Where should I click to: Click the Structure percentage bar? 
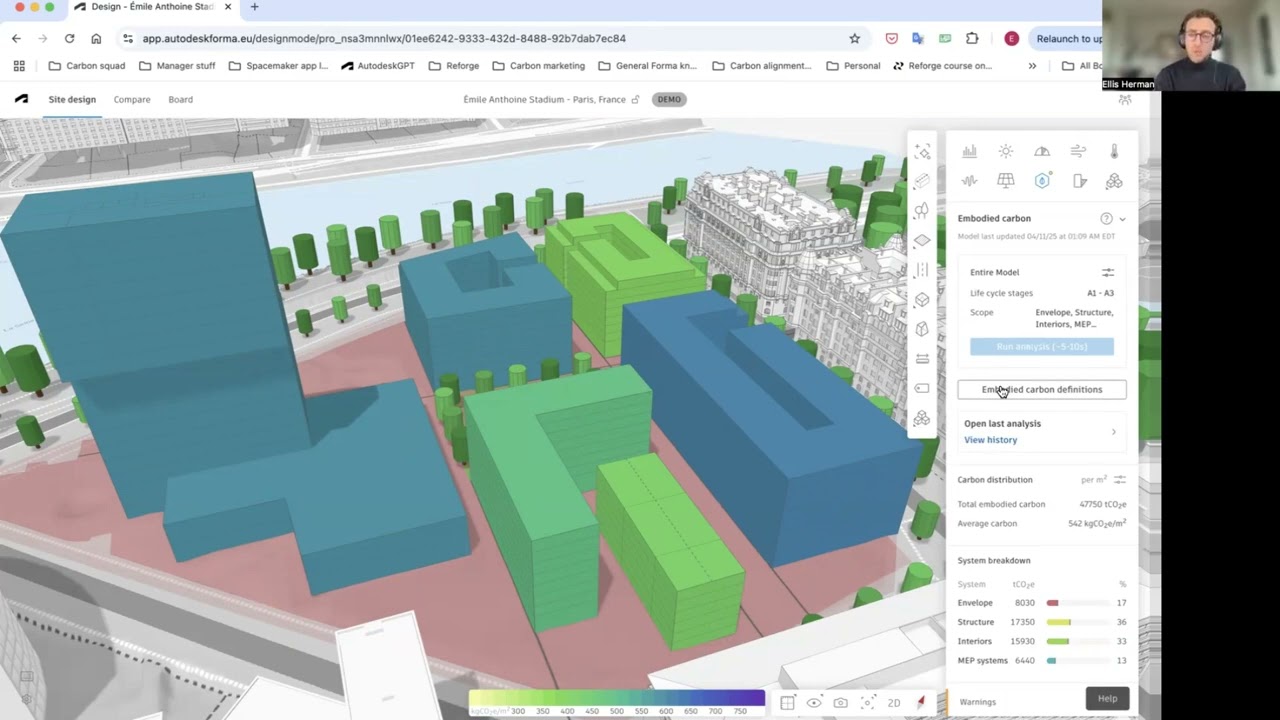[1077, 622]
